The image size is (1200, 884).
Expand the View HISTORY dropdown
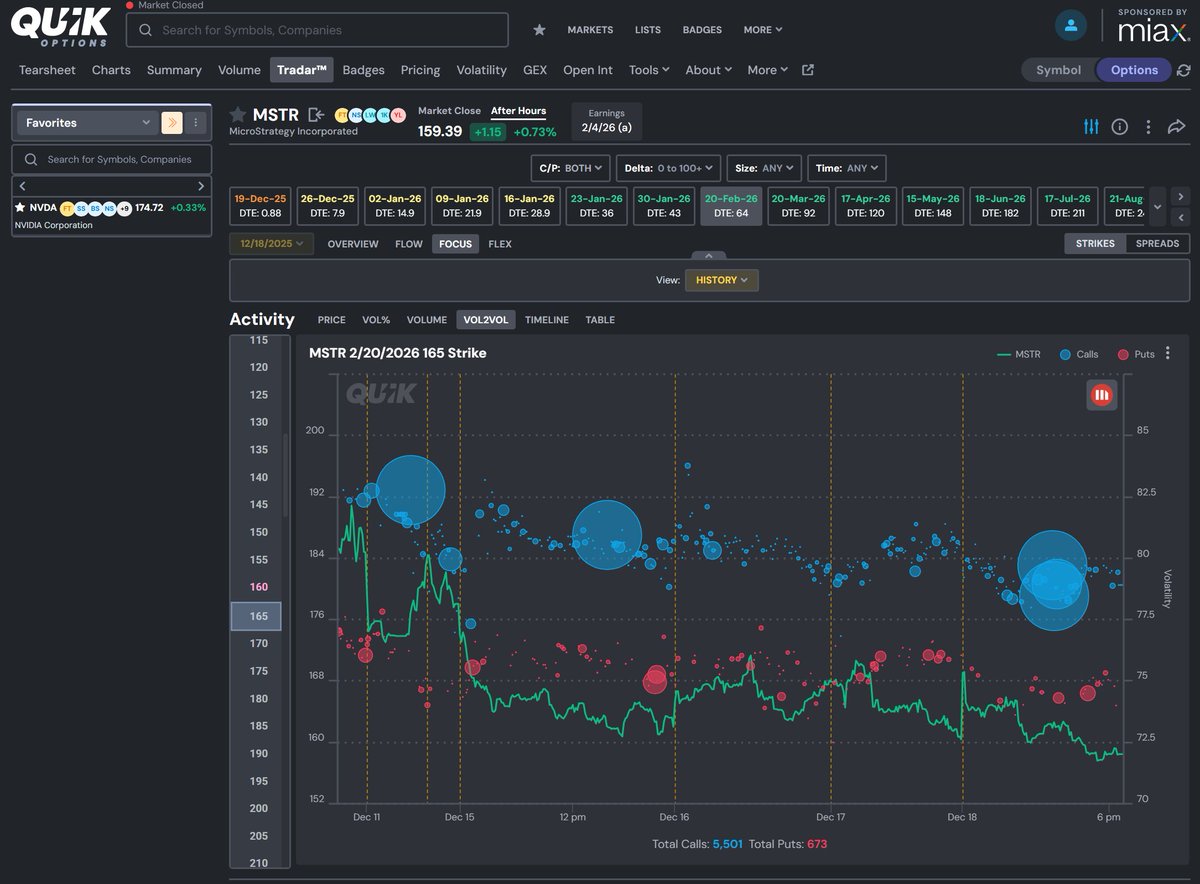(722, 280)
